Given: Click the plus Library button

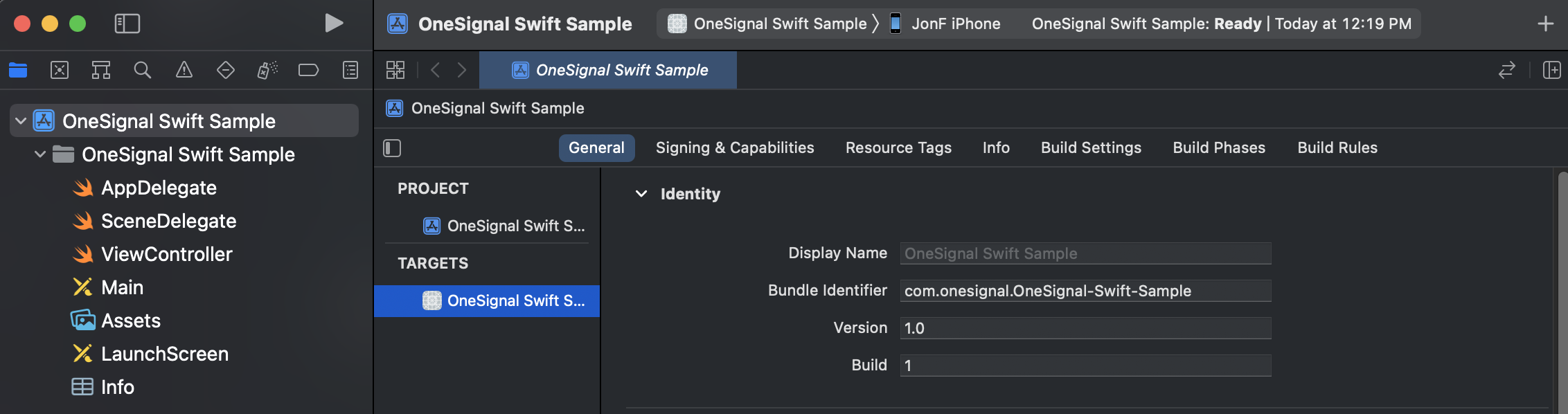Looking at the screenshot, I should (1545, 24).
